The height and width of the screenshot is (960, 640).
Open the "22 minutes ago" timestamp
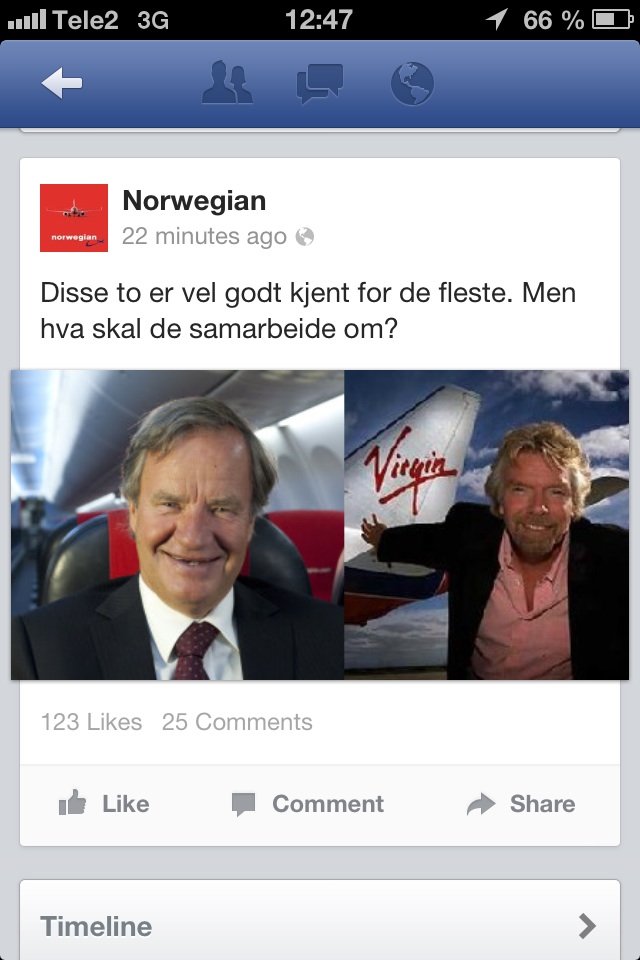coord(204,237)
